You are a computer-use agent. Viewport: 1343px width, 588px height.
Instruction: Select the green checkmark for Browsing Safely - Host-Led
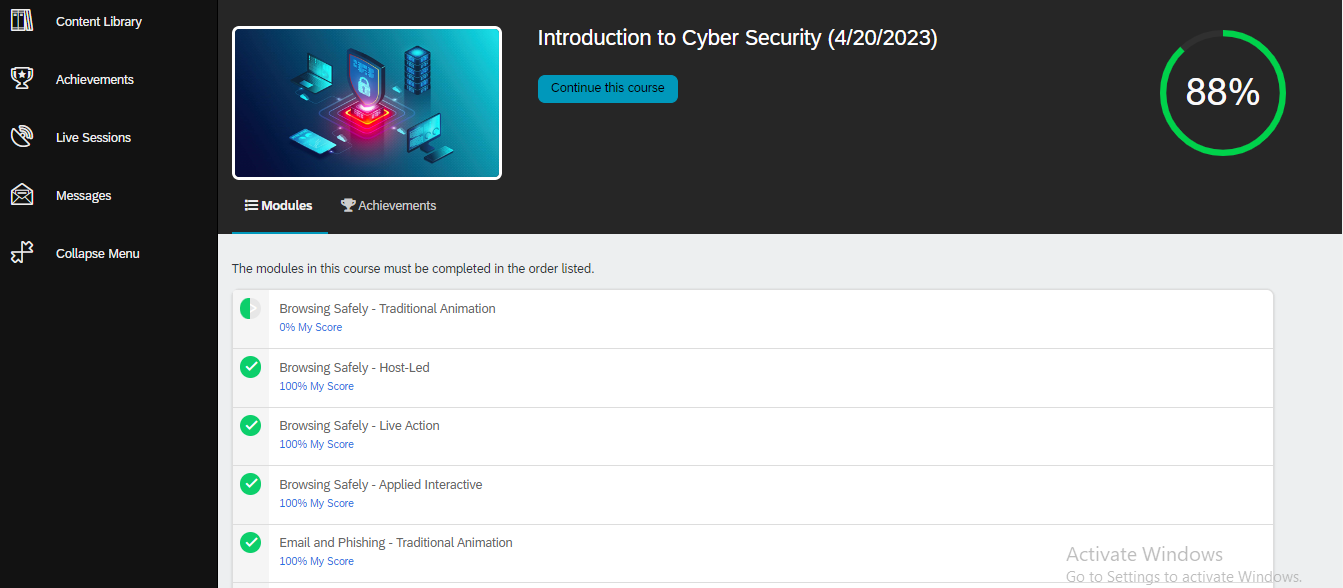[250, 366]
